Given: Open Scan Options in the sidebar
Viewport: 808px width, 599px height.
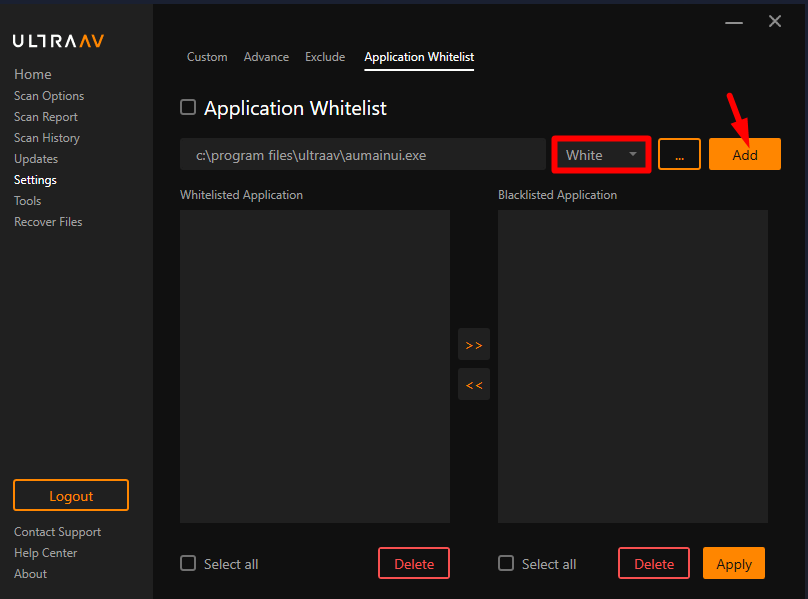Looking at the screenshot, I should click(49, 96).
